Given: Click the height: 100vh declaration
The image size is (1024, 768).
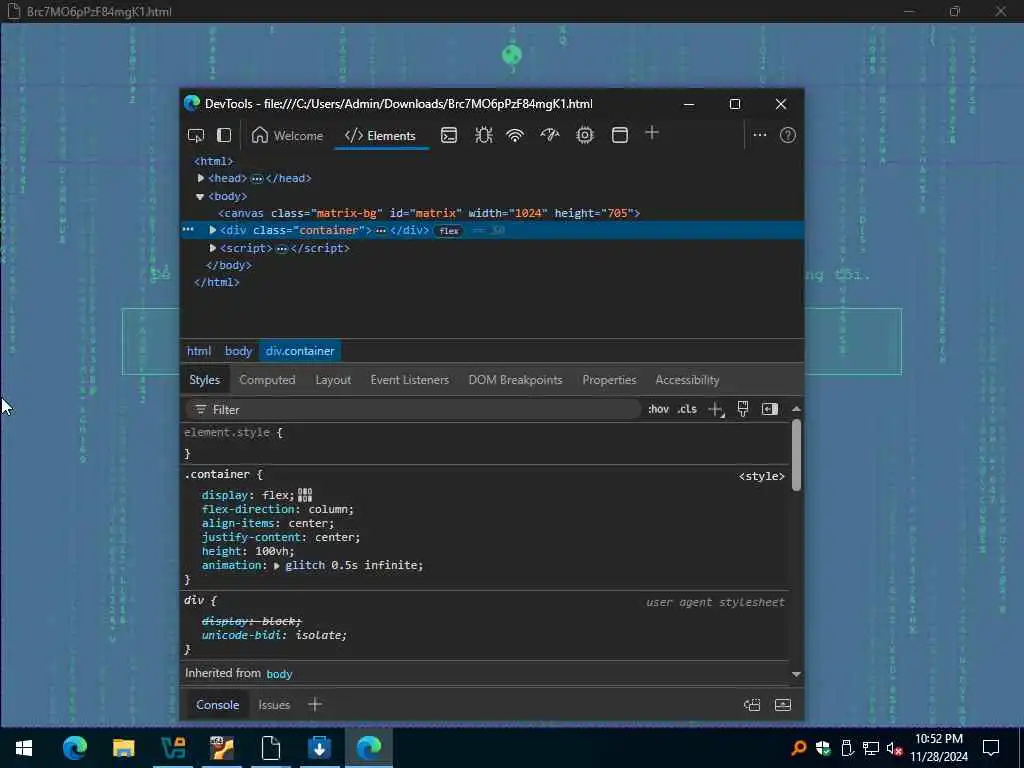Looking at the screenshot, I should pos(248,551).
